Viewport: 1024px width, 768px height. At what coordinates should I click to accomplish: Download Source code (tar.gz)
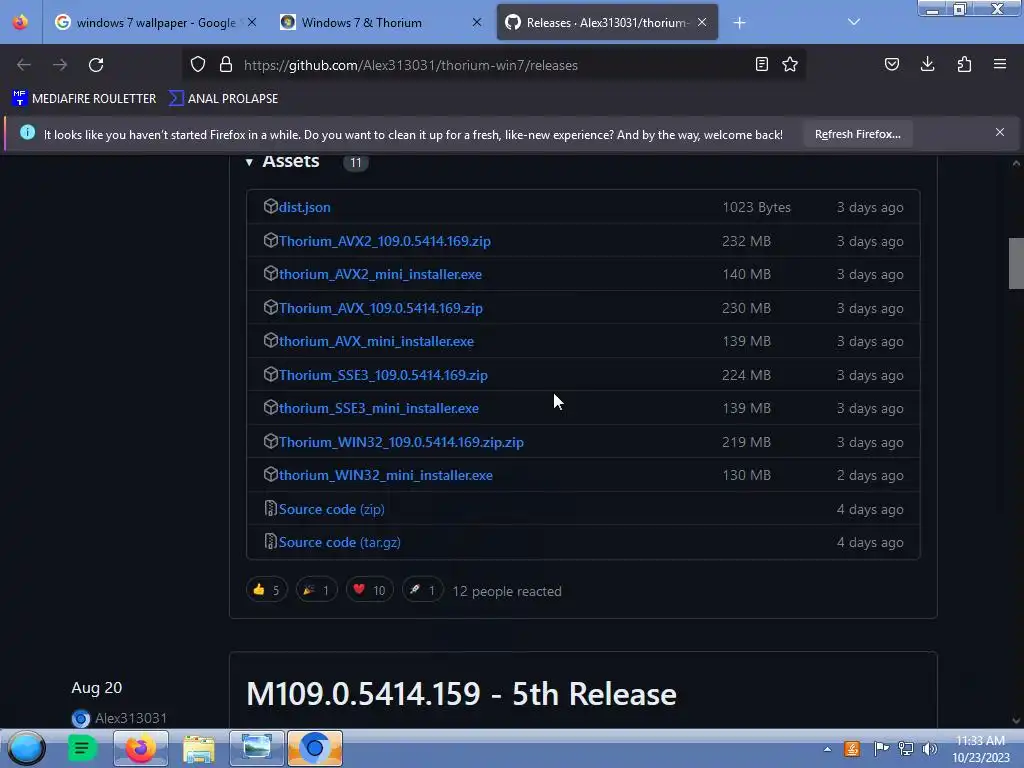(340, 543)
